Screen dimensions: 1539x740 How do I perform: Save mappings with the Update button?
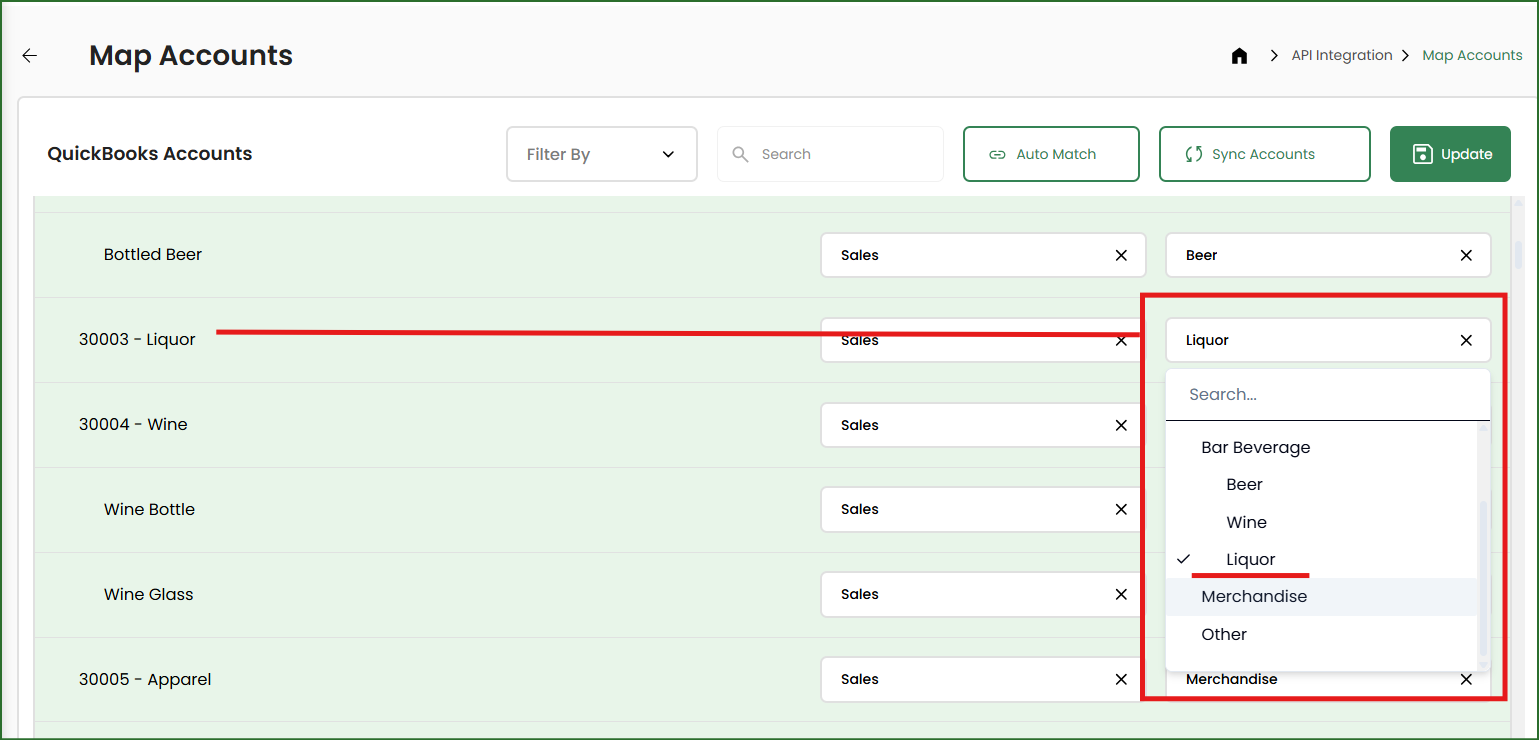pyautogui.click(x=1450, y=154)
